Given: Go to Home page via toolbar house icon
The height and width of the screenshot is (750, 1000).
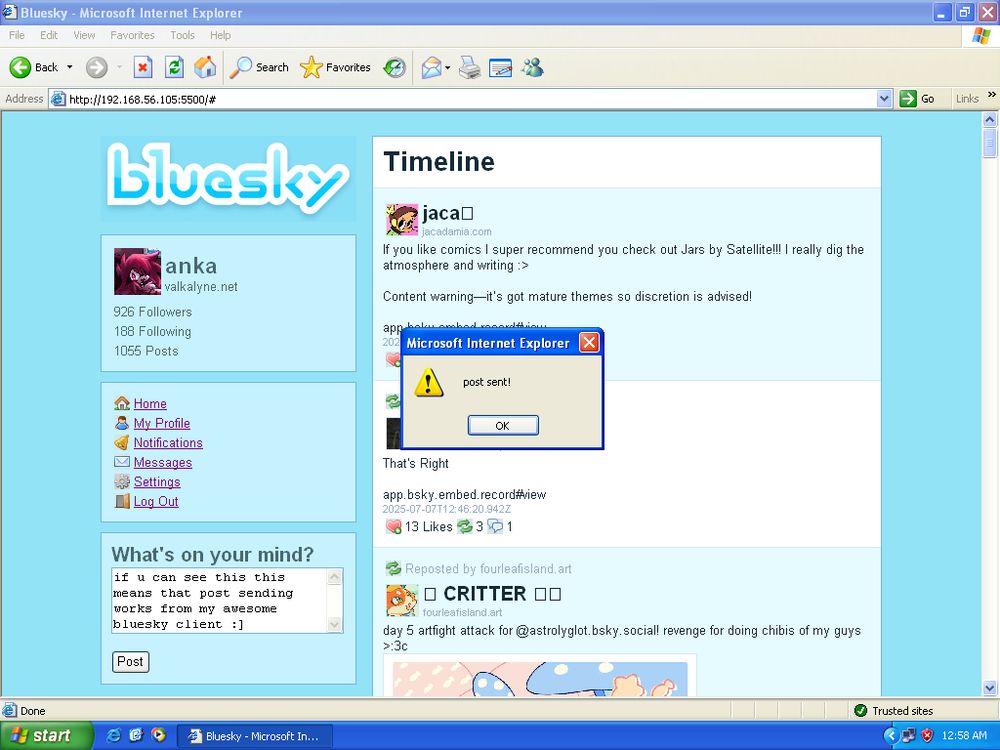Looking at the screenshot, I should click(205, 67).
